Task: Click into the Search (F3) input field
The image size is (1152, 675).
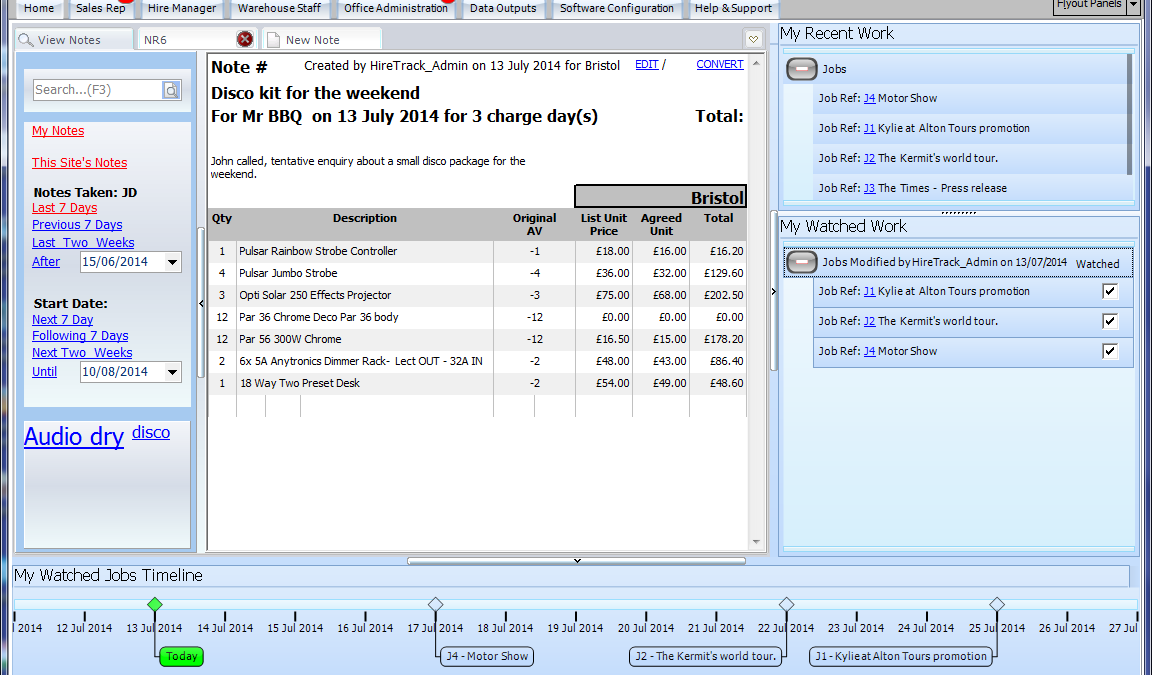Action: coord(97,90)
